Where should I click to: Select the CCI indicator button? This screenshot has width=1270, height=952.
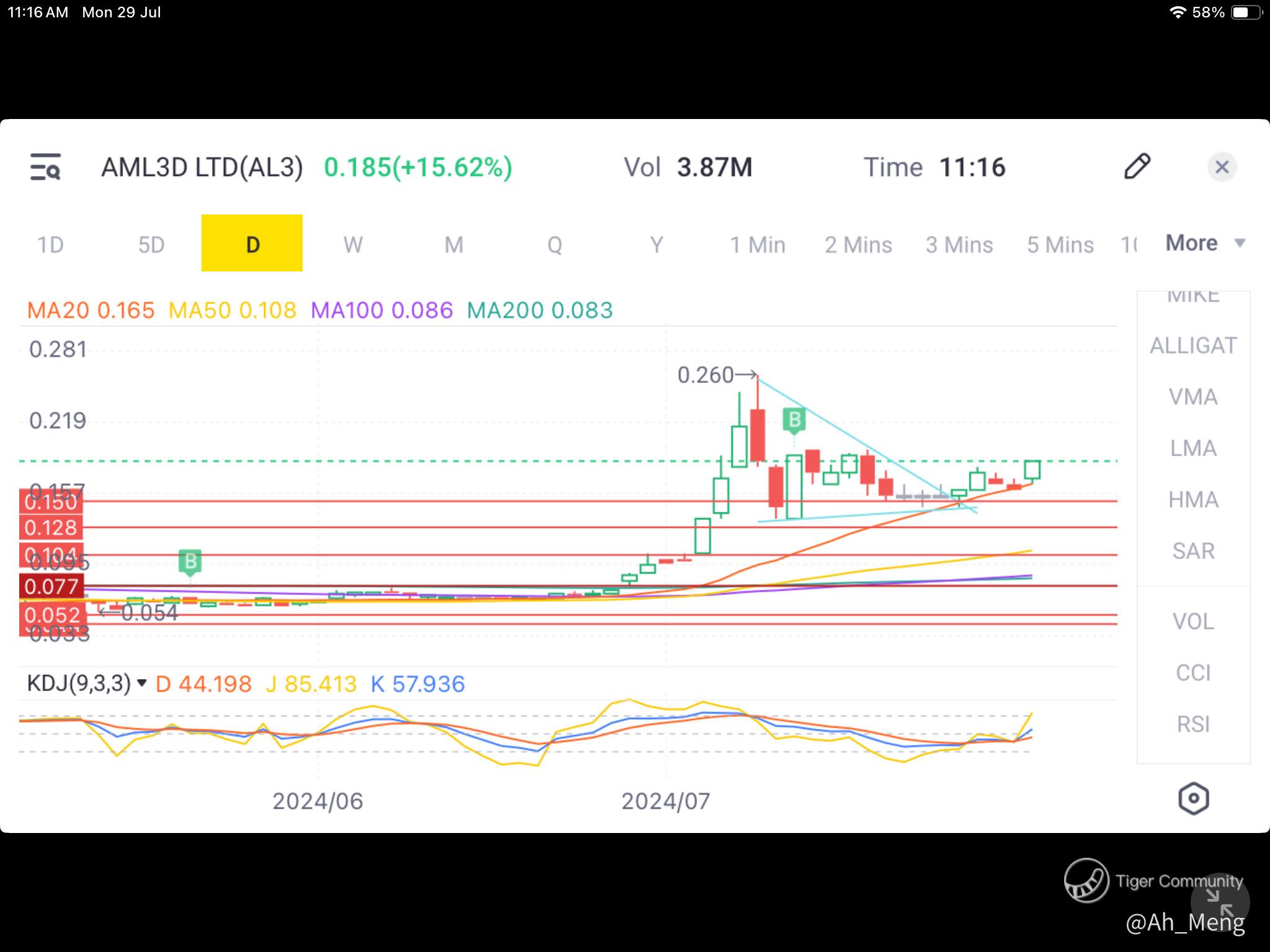click(1193, 672)
